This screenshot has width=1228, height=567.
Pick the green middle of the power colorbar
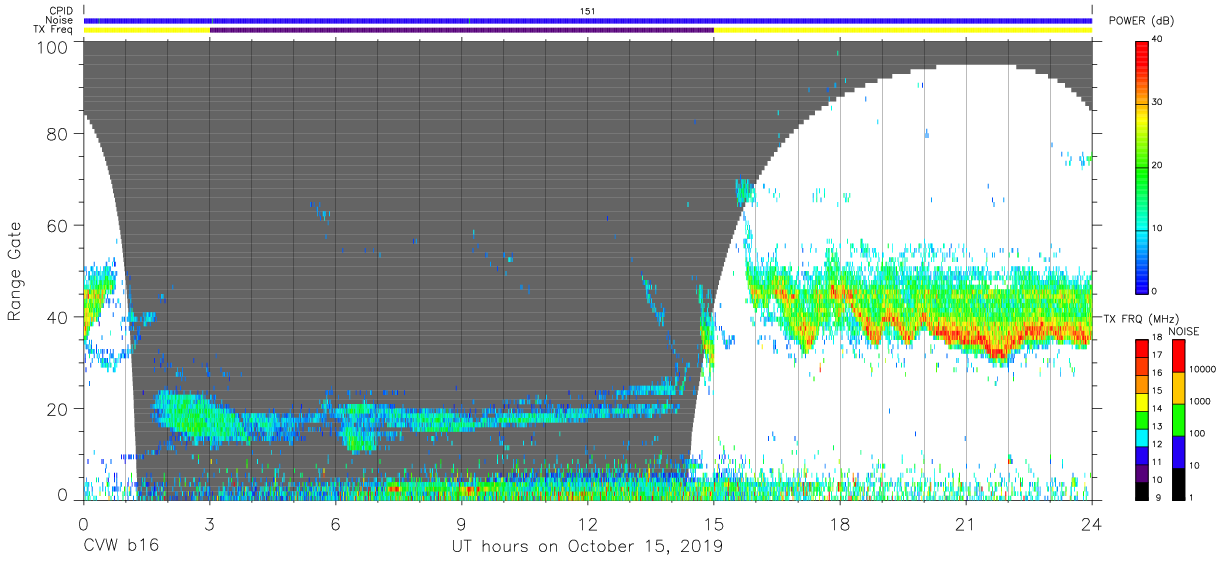pyautogui.click(x=1142, y=166)
